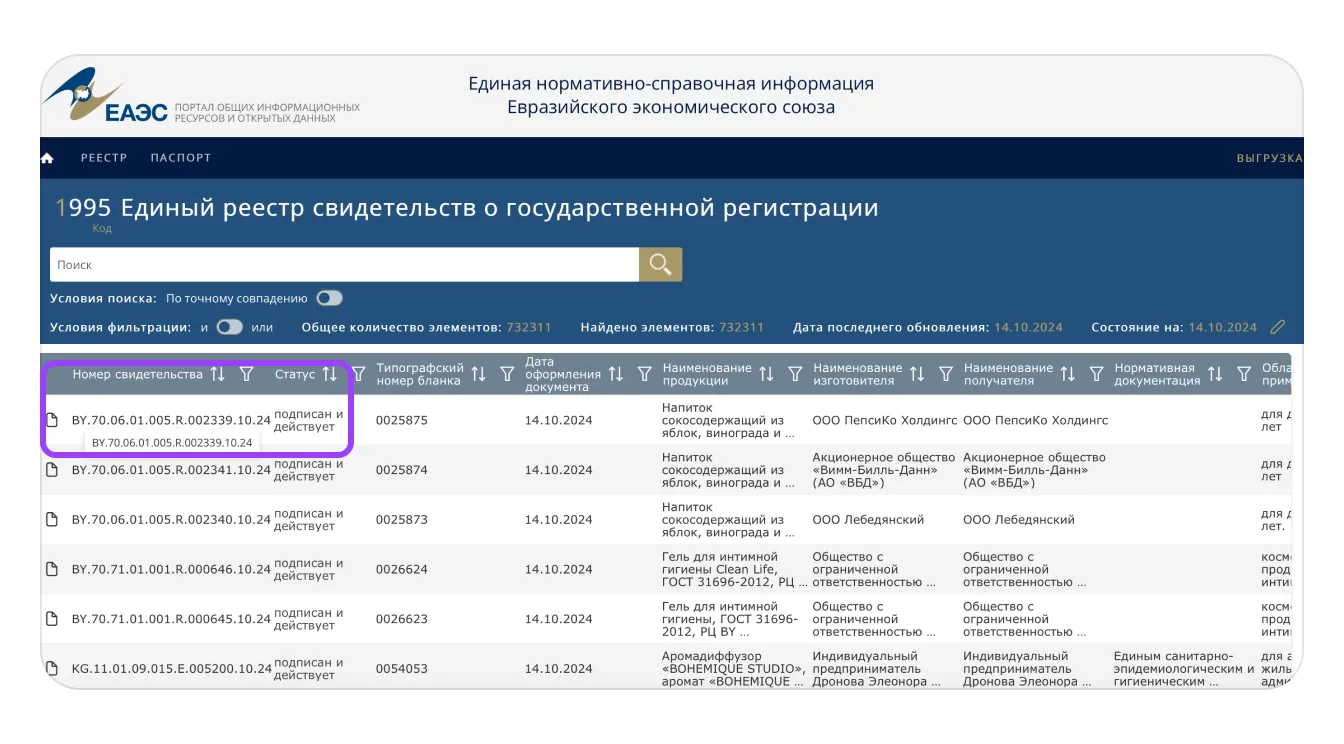Filter Наименование получателя column
The width and height of the screenshot is (1344, 744).
coord(1096,374)
